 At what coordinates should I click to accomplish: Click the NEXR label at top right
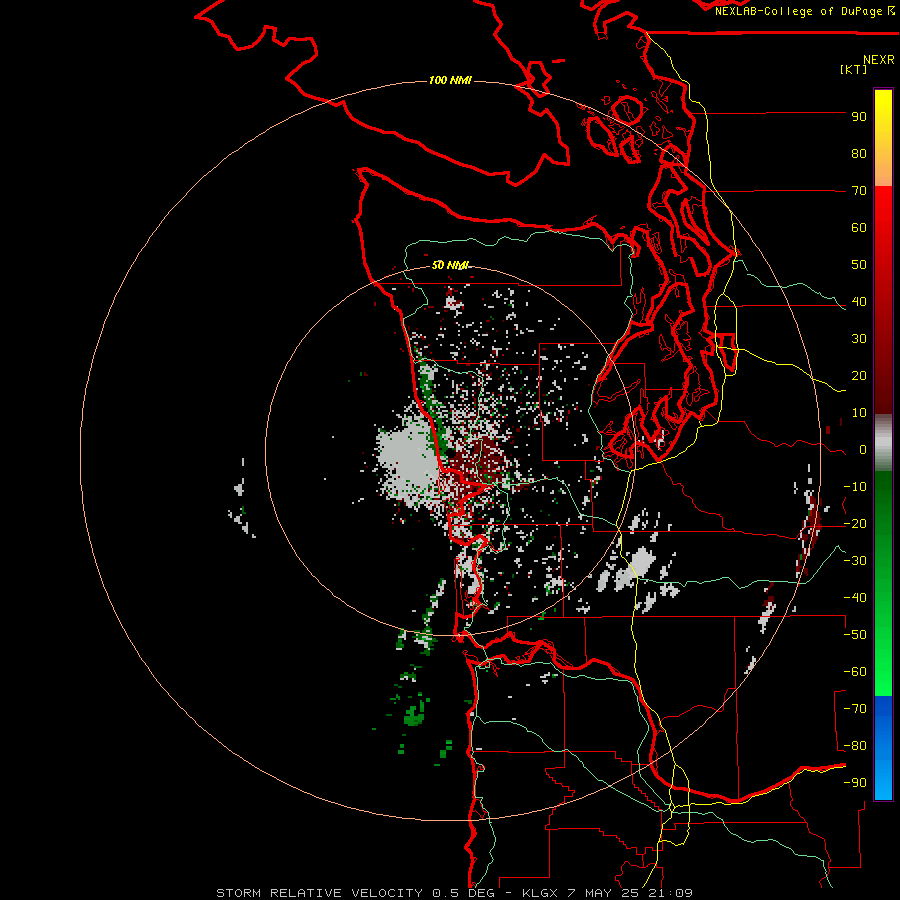(x=879, y=60)
